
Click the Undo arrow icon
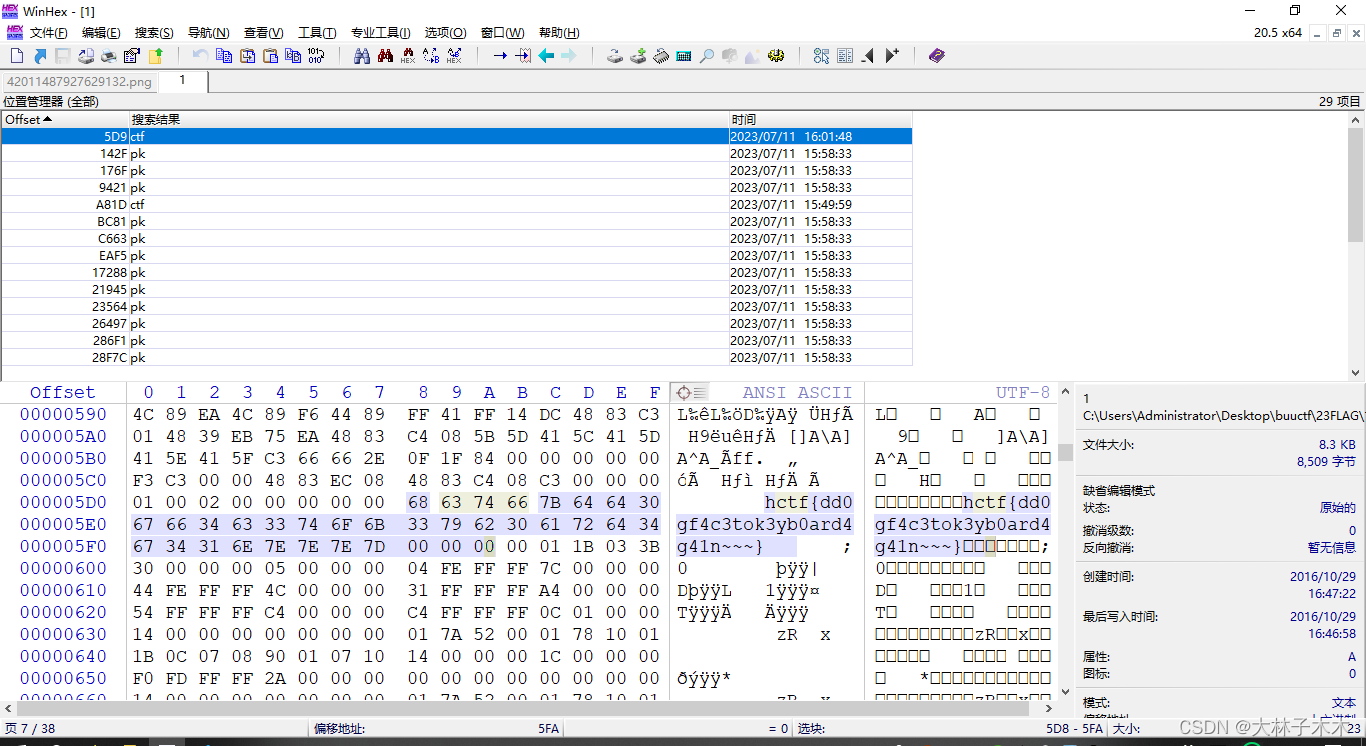coord(200,56)
